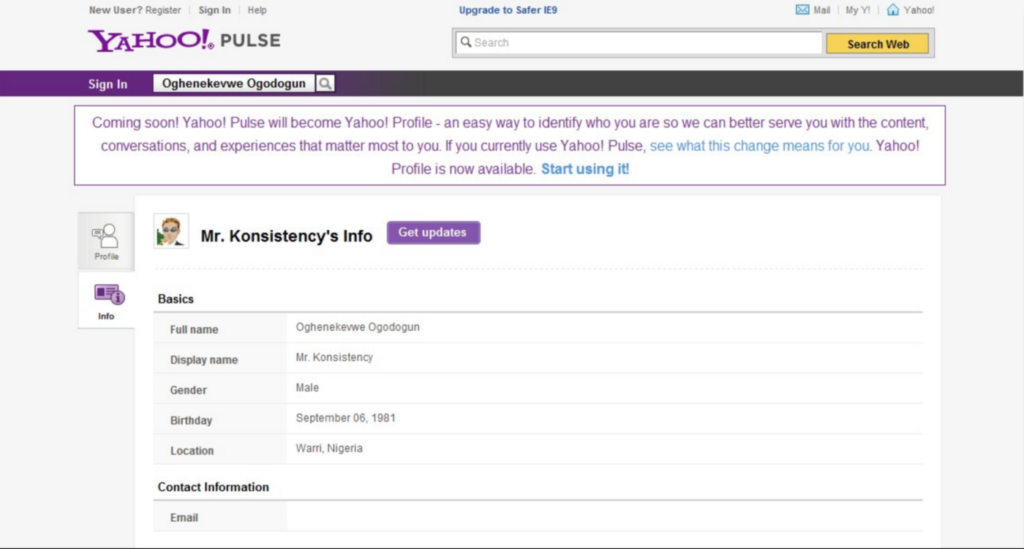Click 'see what this change means for you'

pyautogui.click(x=760, y=146)
